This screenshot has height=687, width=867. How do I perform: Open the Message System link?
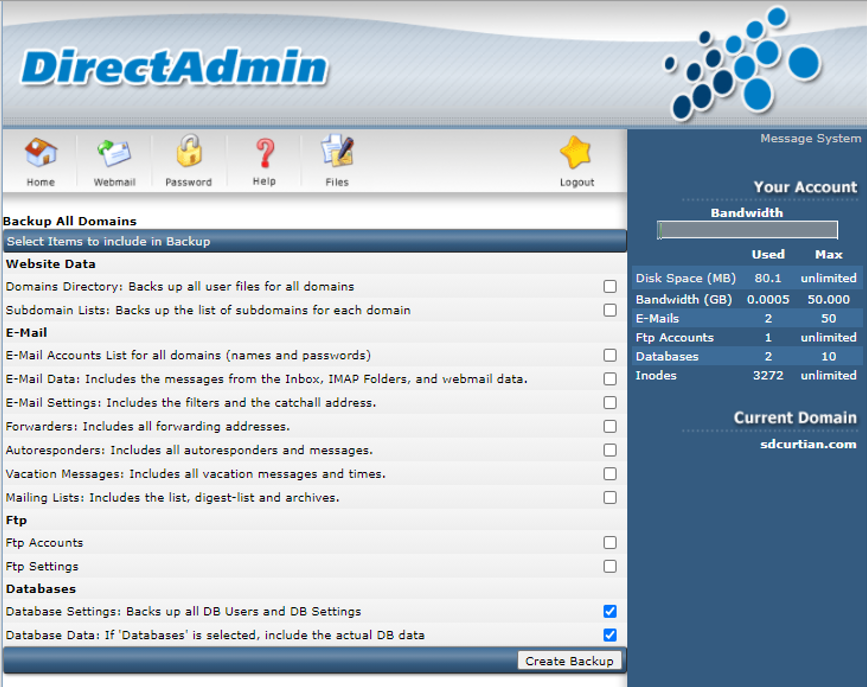tap(811, 138)
